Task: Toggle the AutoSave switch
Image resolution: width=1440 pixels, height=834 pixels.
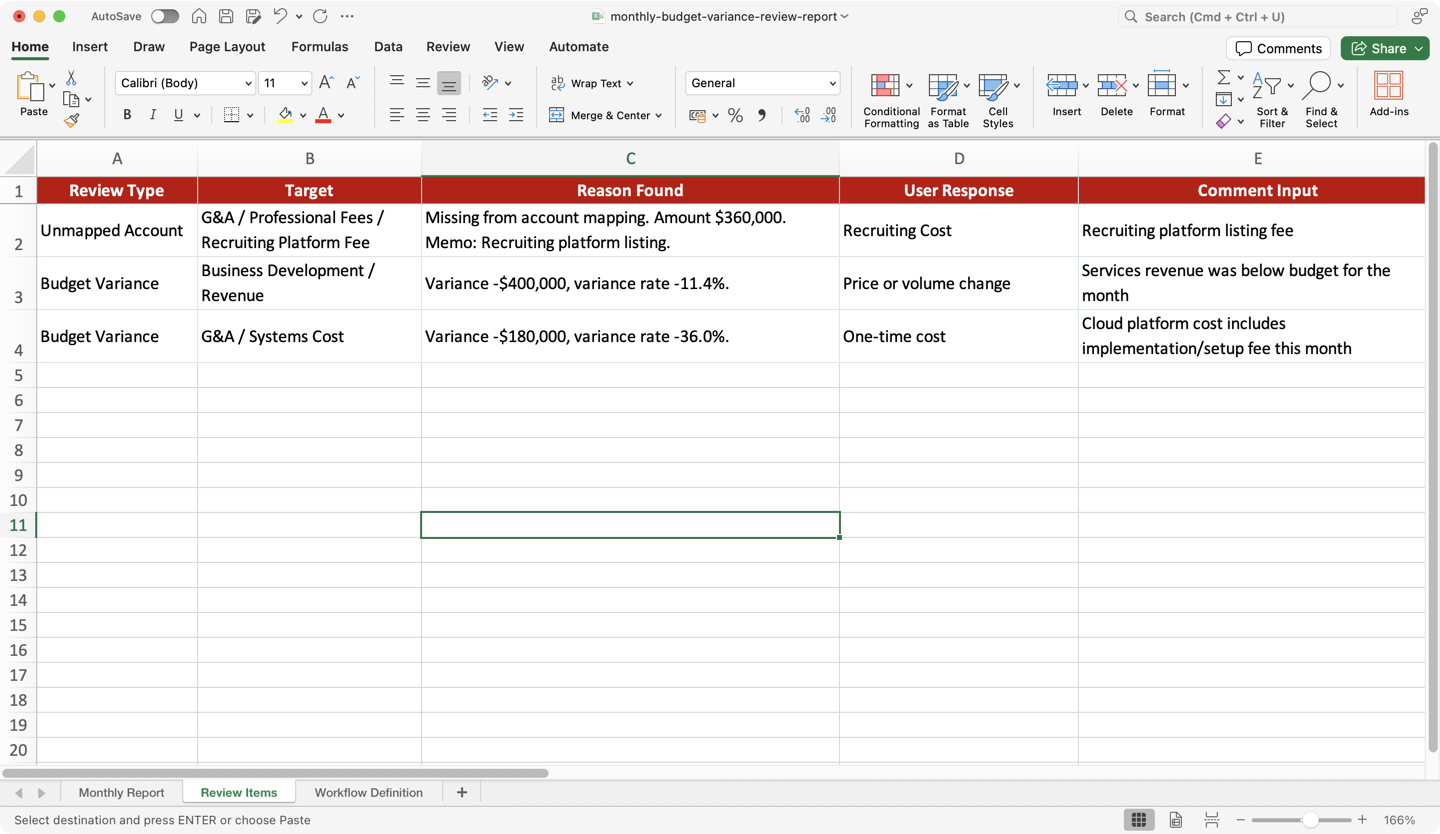Action: pyautogui.click(x=165, y=16)
